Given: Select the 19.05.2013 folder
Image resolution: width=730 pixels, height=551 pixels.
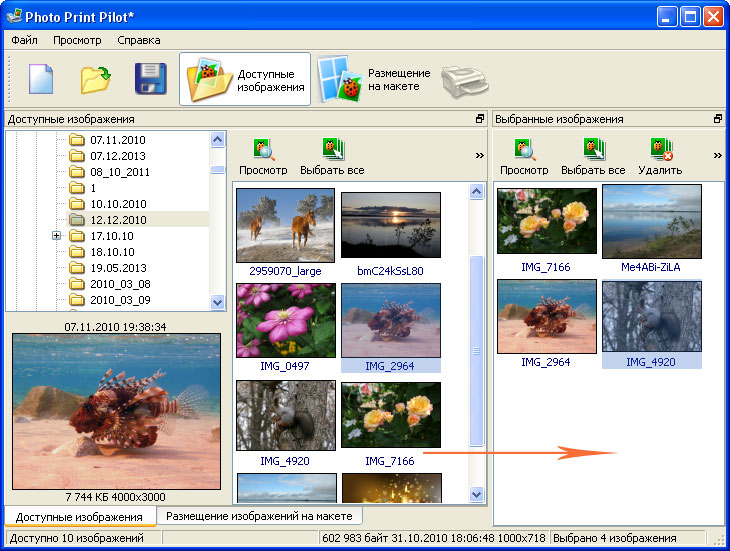Looking at the screenshot, I should coord(118,268).
